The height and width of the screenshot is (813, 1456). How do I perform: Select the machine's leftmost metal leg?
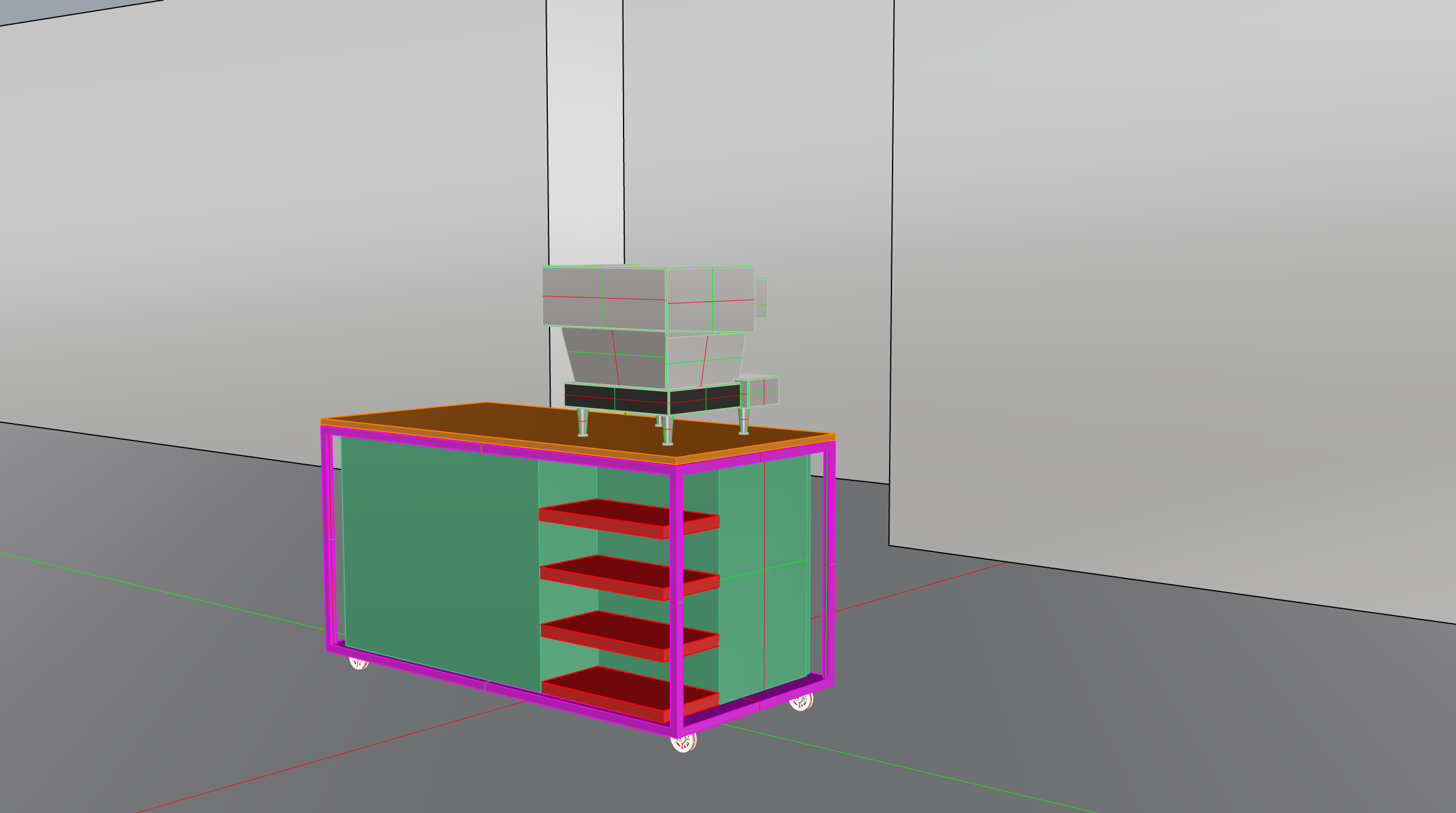point(583,422)
